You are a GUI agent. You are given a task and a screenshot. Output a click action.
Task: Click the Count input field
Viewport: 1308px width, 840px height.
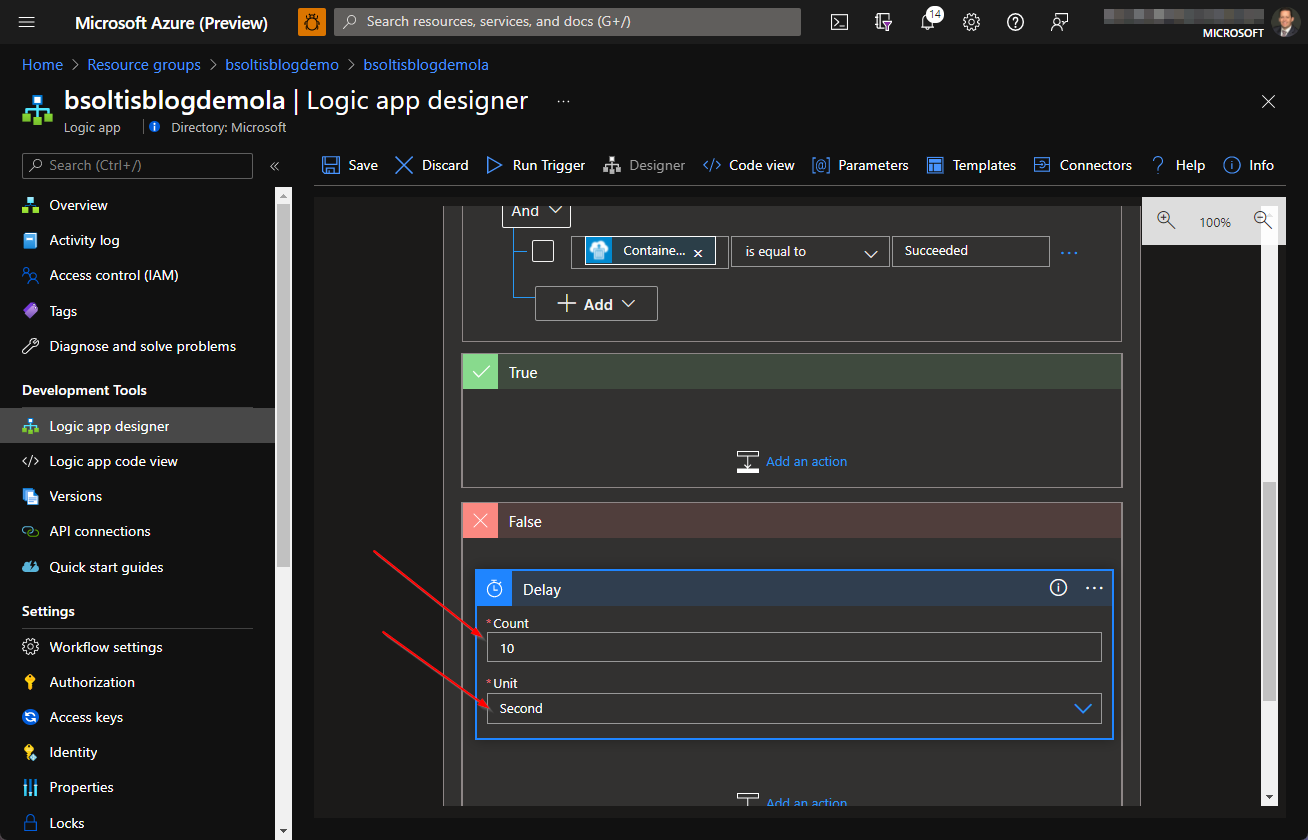pyautogui.click(x=794, y=648)
